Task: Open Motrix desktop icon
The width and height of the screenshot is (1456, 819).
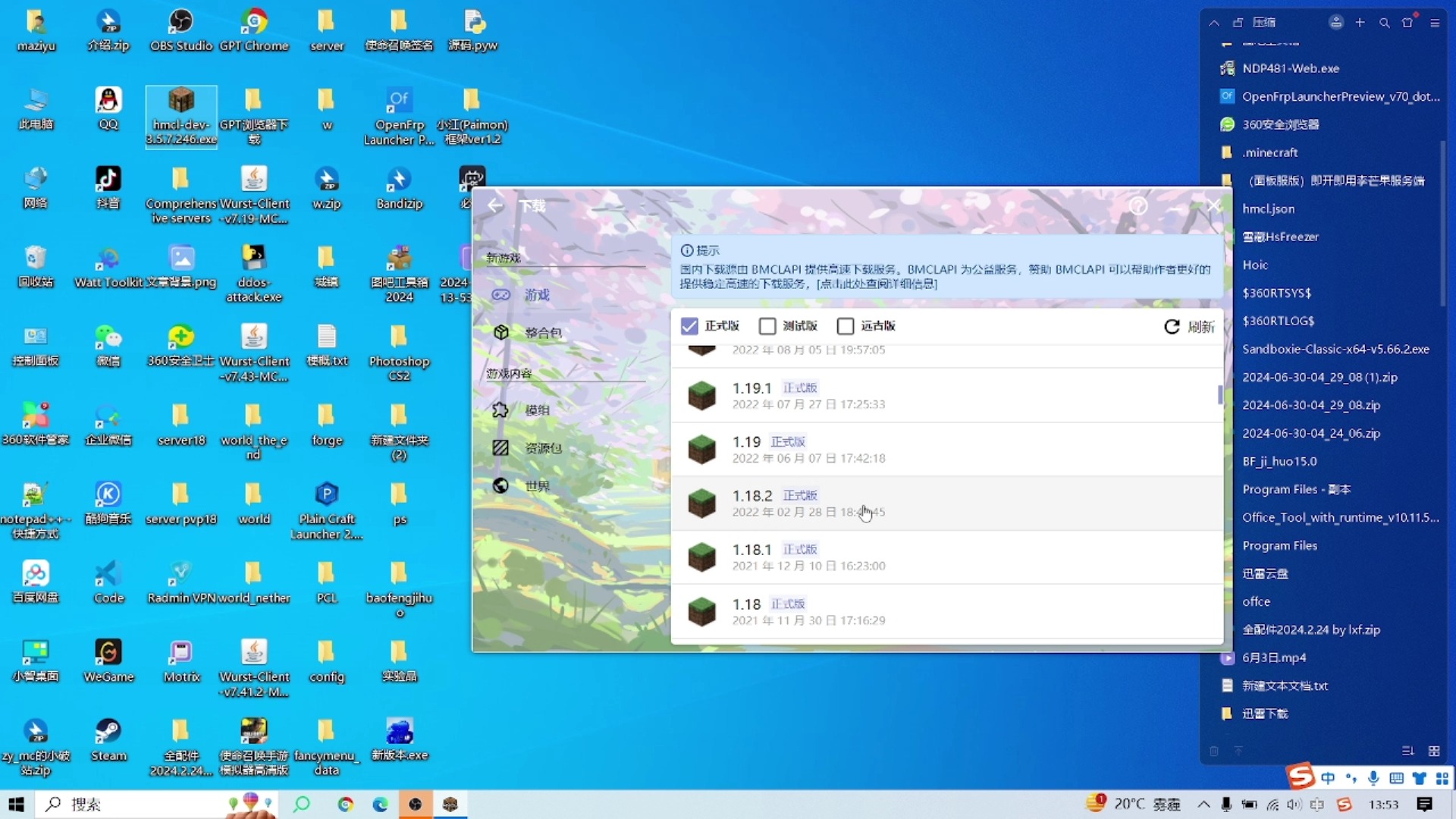Action: pyautogui.click(x=181, y=661)
